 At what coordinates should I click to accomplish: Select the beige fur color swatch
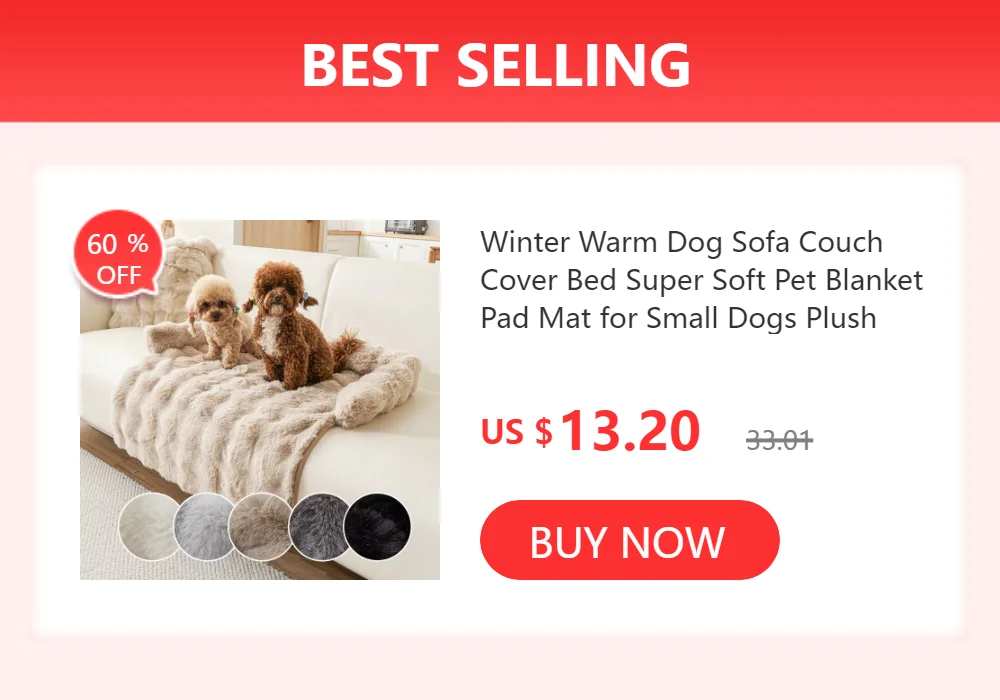point(260,527)
